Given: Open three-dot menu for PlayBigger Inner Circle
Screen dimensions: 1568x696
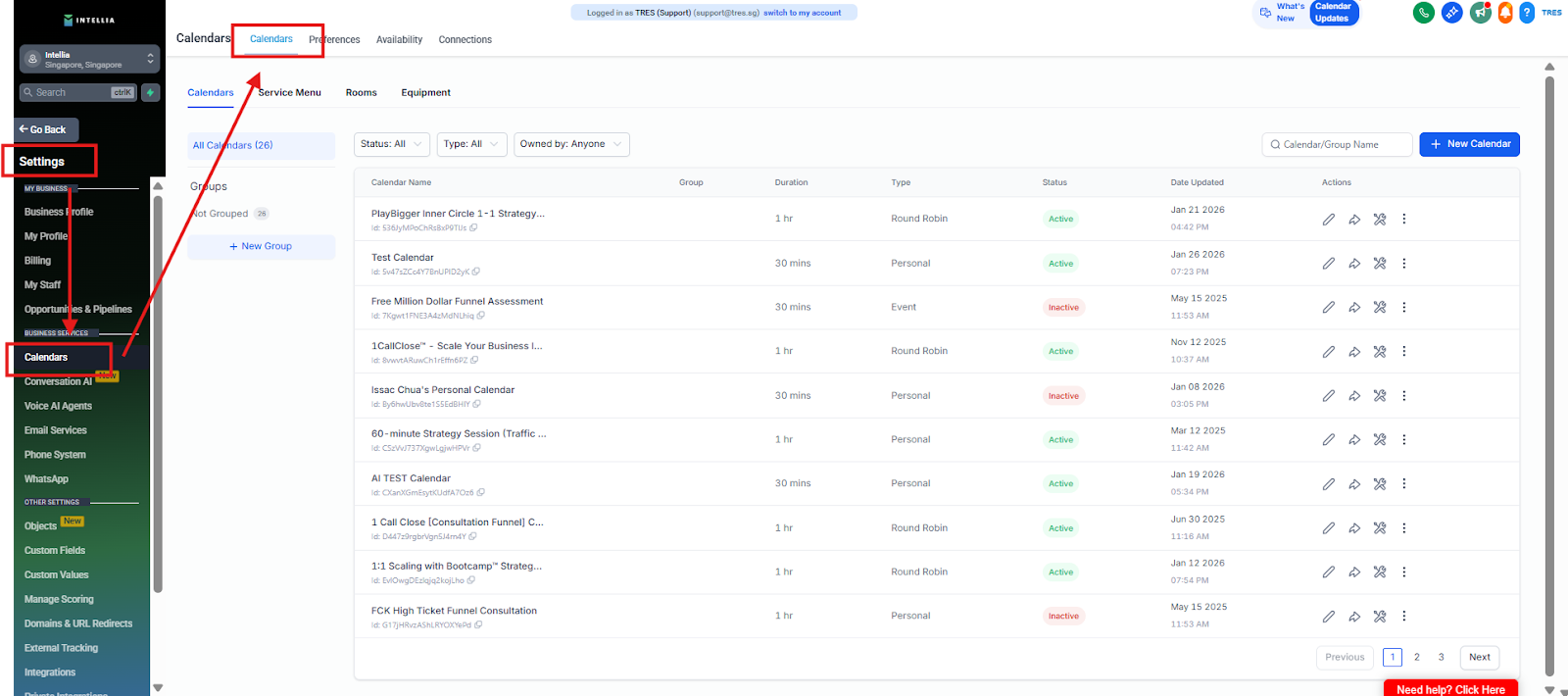Looking at the screenshot, I should click(x=1403, y=219).
